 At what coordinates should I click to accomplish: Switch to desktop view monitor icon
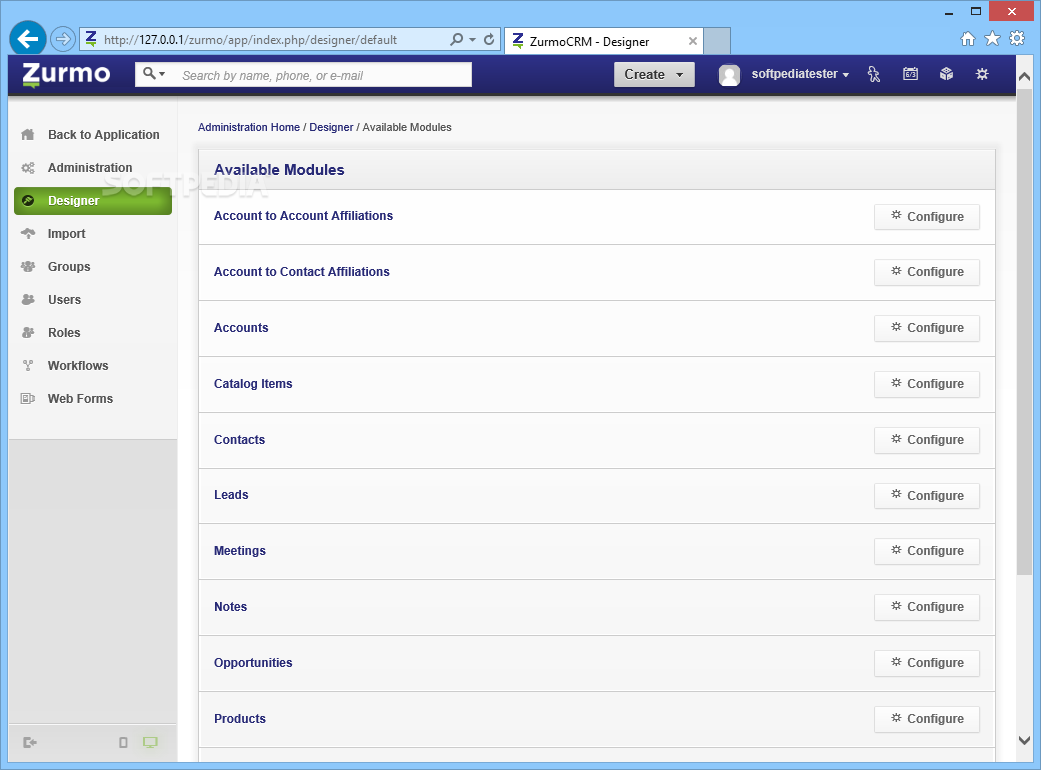pos(151,743)
